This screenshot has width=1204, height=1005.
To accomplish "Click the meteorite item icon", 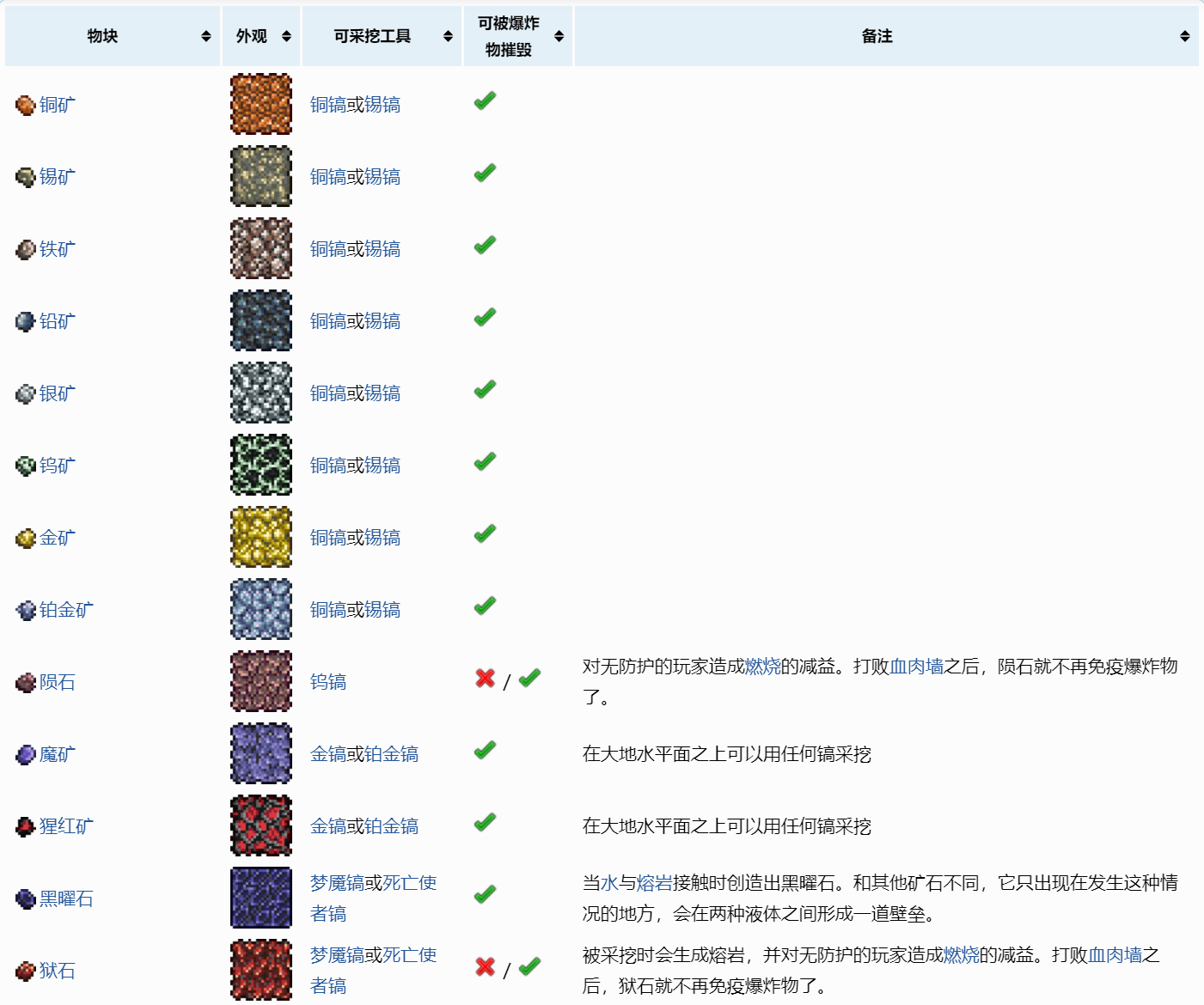I will click(25, 682).
